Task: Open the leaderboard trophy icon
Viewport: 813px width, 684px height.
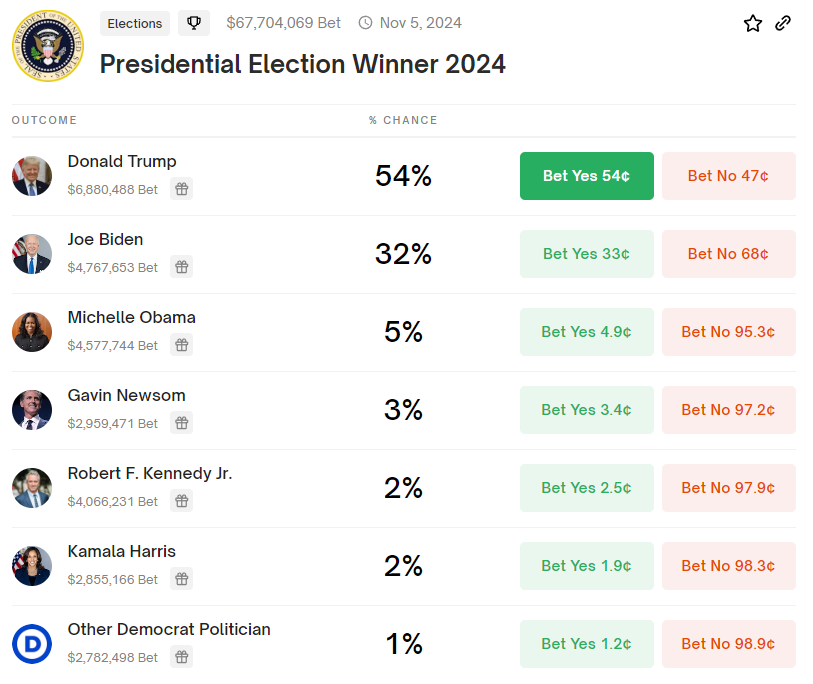Action: pyautogui.click(x=193, y=23)
